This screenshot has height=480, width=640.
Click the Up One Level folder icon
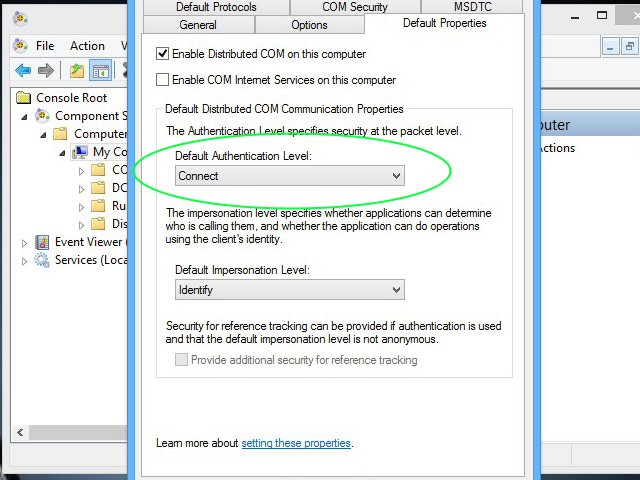[x=77, y=70]
